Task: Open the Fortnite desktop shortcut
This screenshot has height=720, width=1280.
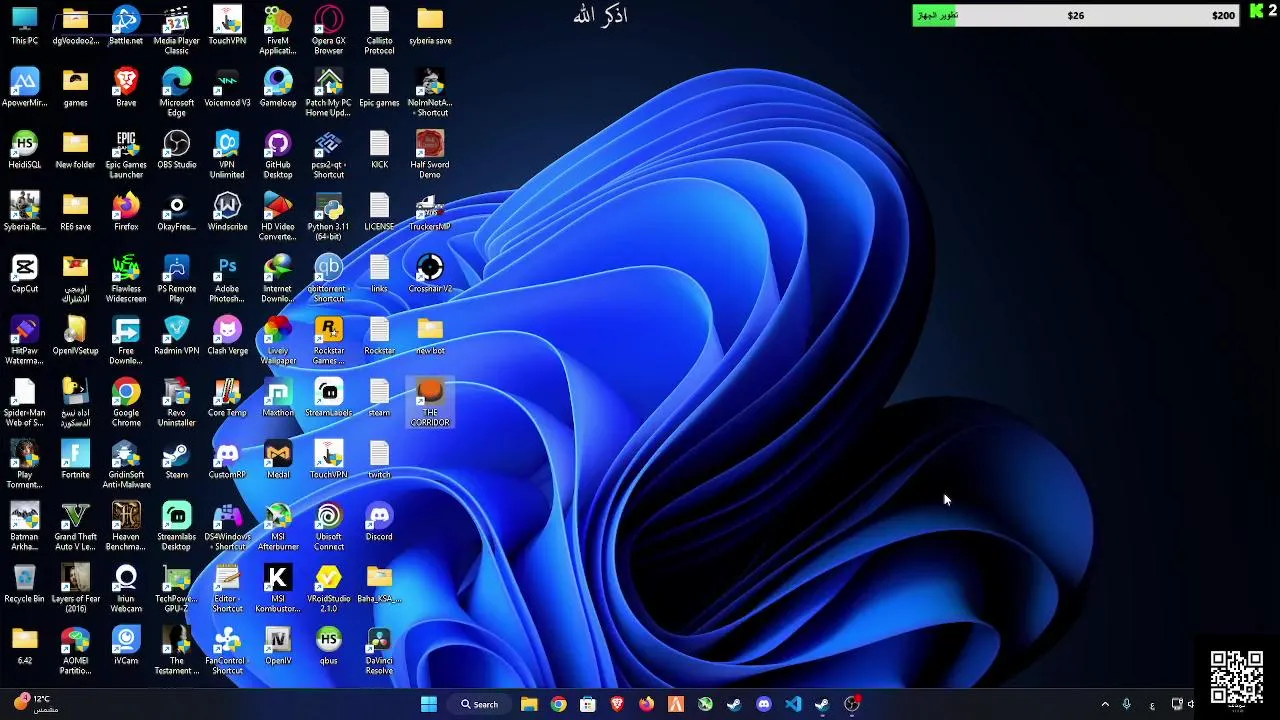Action: 75,460
